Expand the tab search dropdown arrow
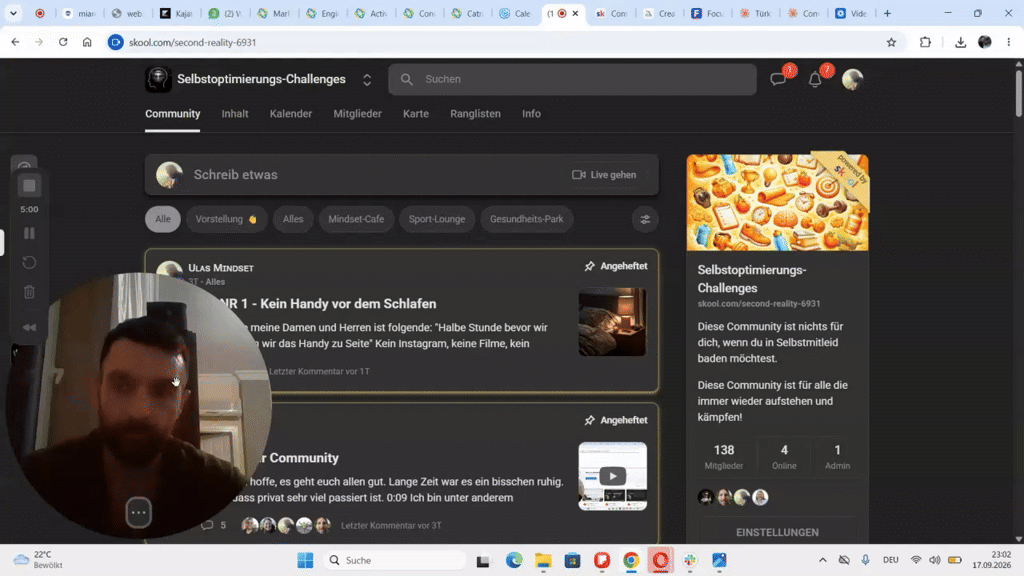The width and height of the screenshot is (1024, 576). coord(13,13)
